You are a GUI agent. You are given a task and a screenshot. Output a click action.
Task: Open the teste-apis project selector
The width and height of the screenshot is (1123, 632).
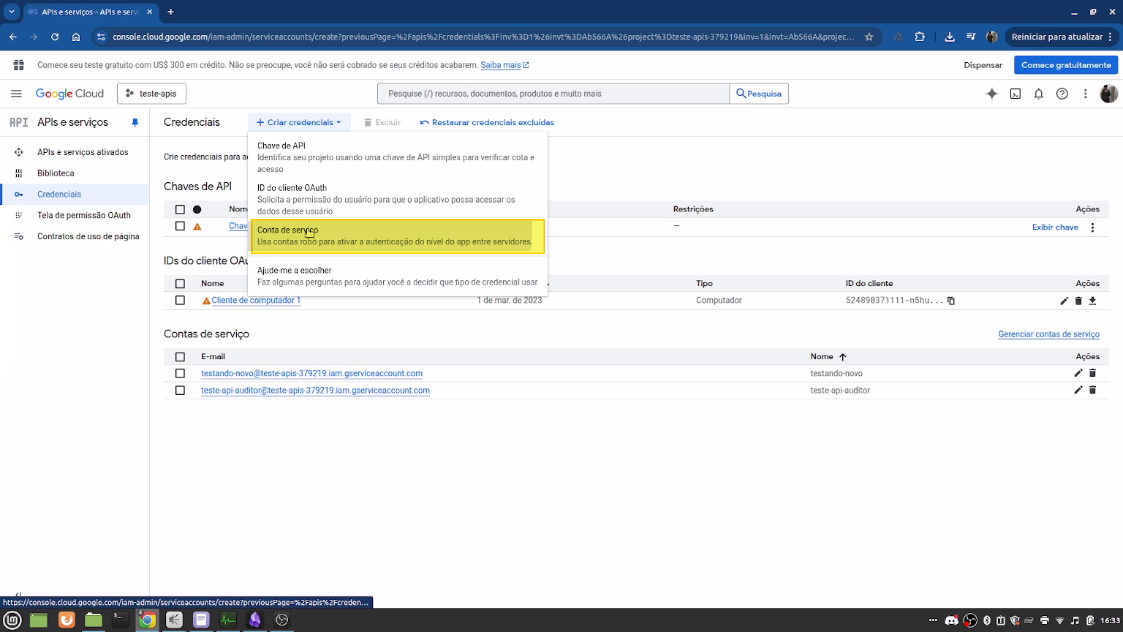152,94
